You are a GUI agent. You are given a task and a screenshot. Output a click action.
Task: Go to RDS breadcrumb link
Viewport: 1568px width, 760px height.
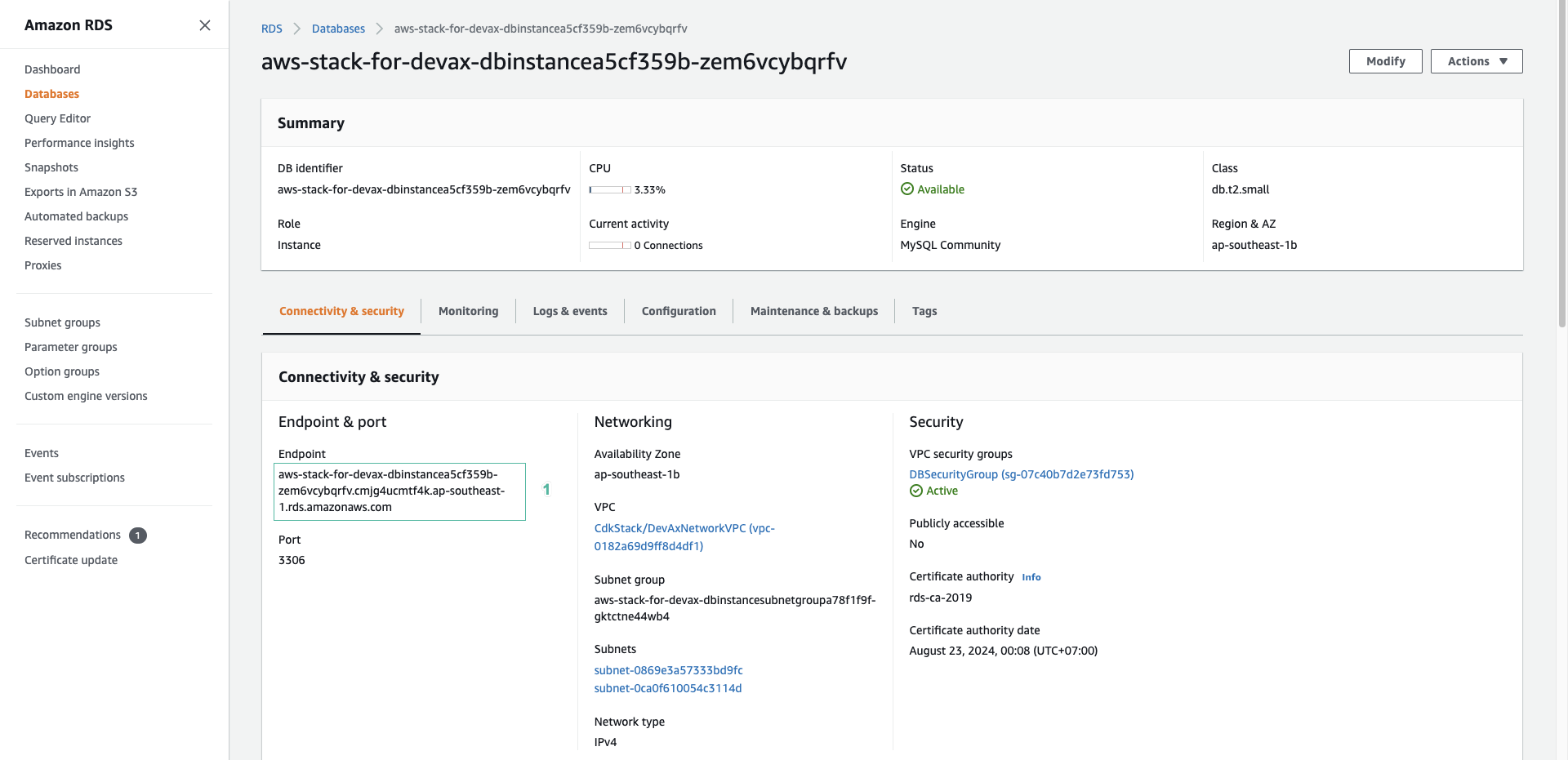point(272,29)
